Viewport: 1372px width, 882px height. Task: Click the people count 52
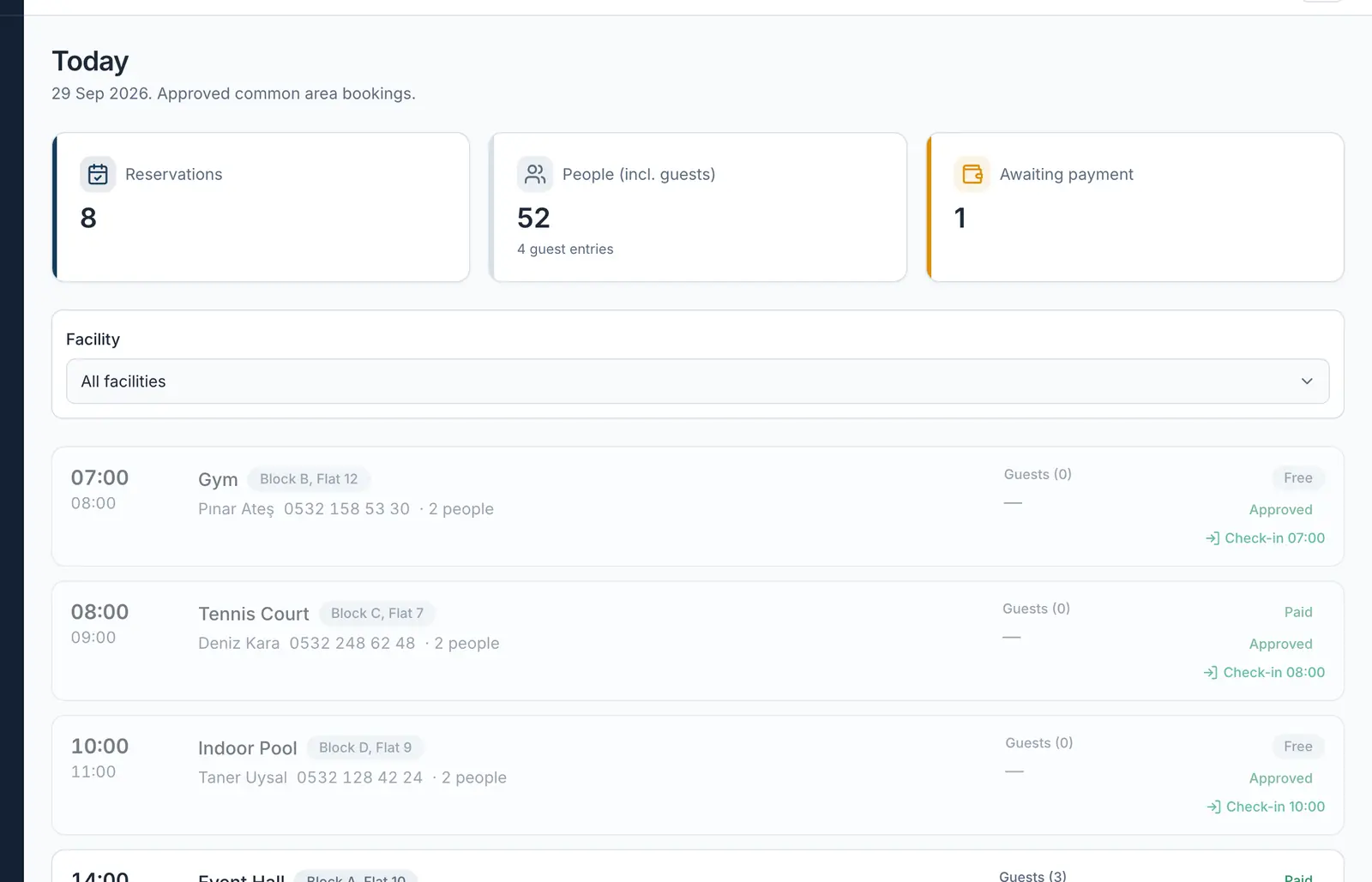click(x=533, y=219)
